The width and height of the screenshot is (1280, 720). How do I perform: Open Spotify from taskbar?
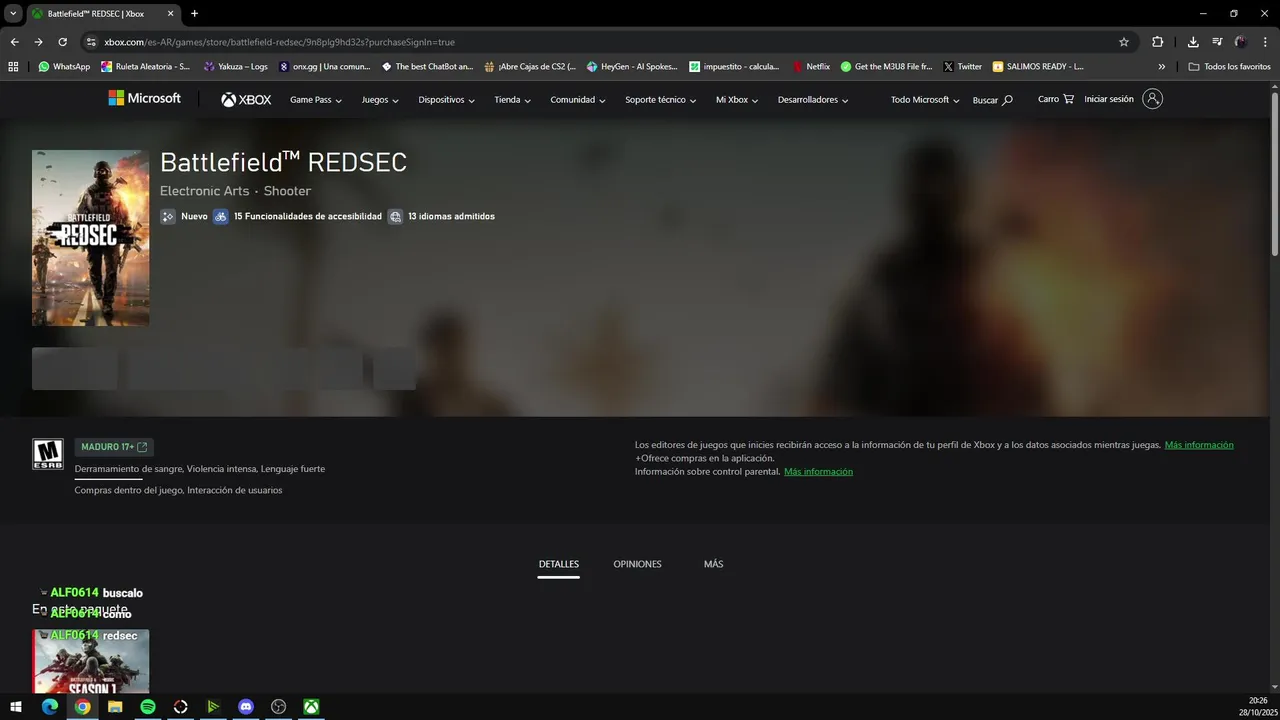(148, 707)
